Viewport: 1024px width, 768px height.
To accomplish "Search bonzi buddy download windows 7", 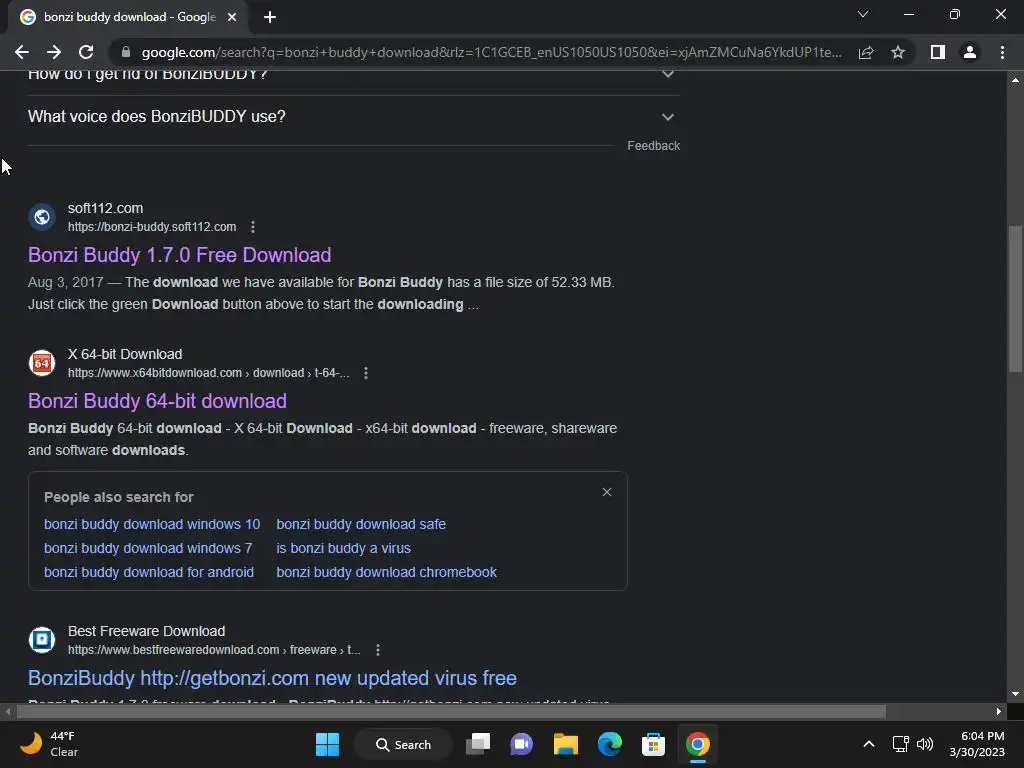I will [148, 549].
